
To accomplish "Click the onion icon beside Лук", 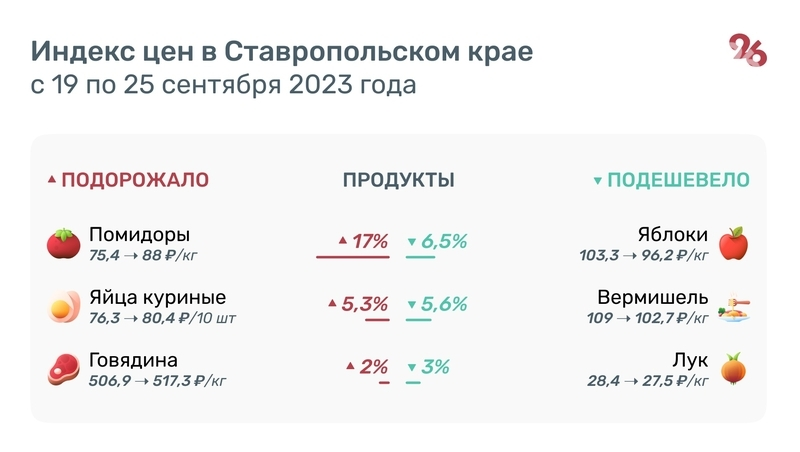I will tap(734, 370).
